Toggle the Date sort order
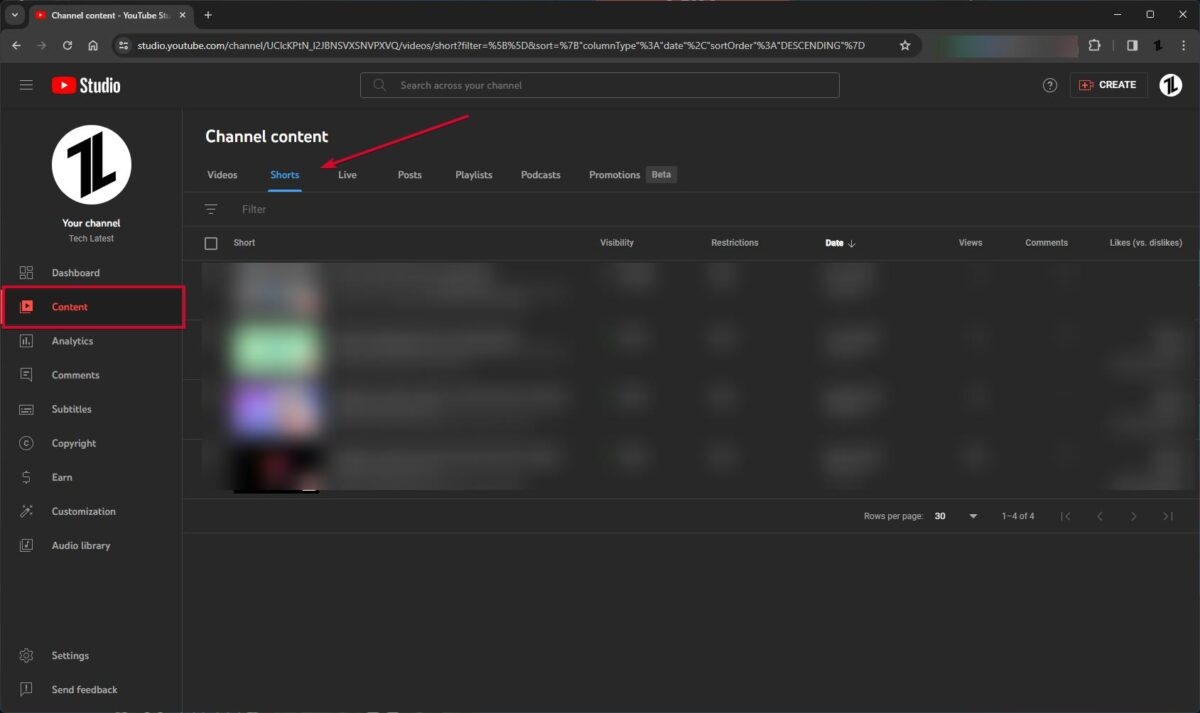Image resolution: width=1200 pixels, height=713 pixels. [840, 242]
